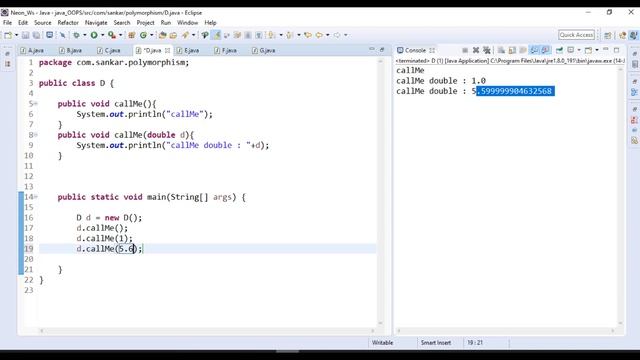The image size is (640, 360).
Task: Switch to the G.java editor tab
Action: coord(264,50)
